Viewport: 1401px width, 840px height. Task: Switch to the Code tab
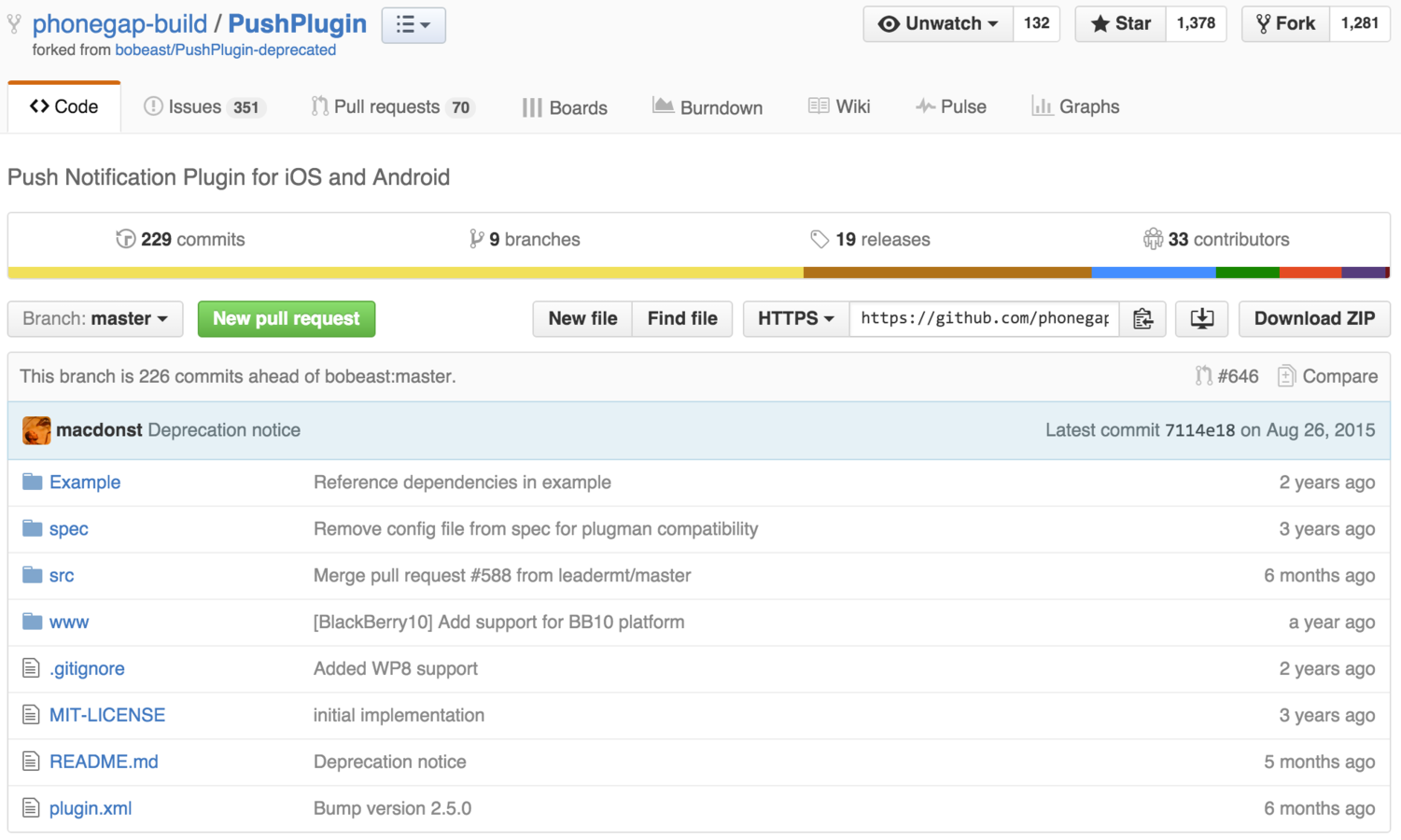63,106
